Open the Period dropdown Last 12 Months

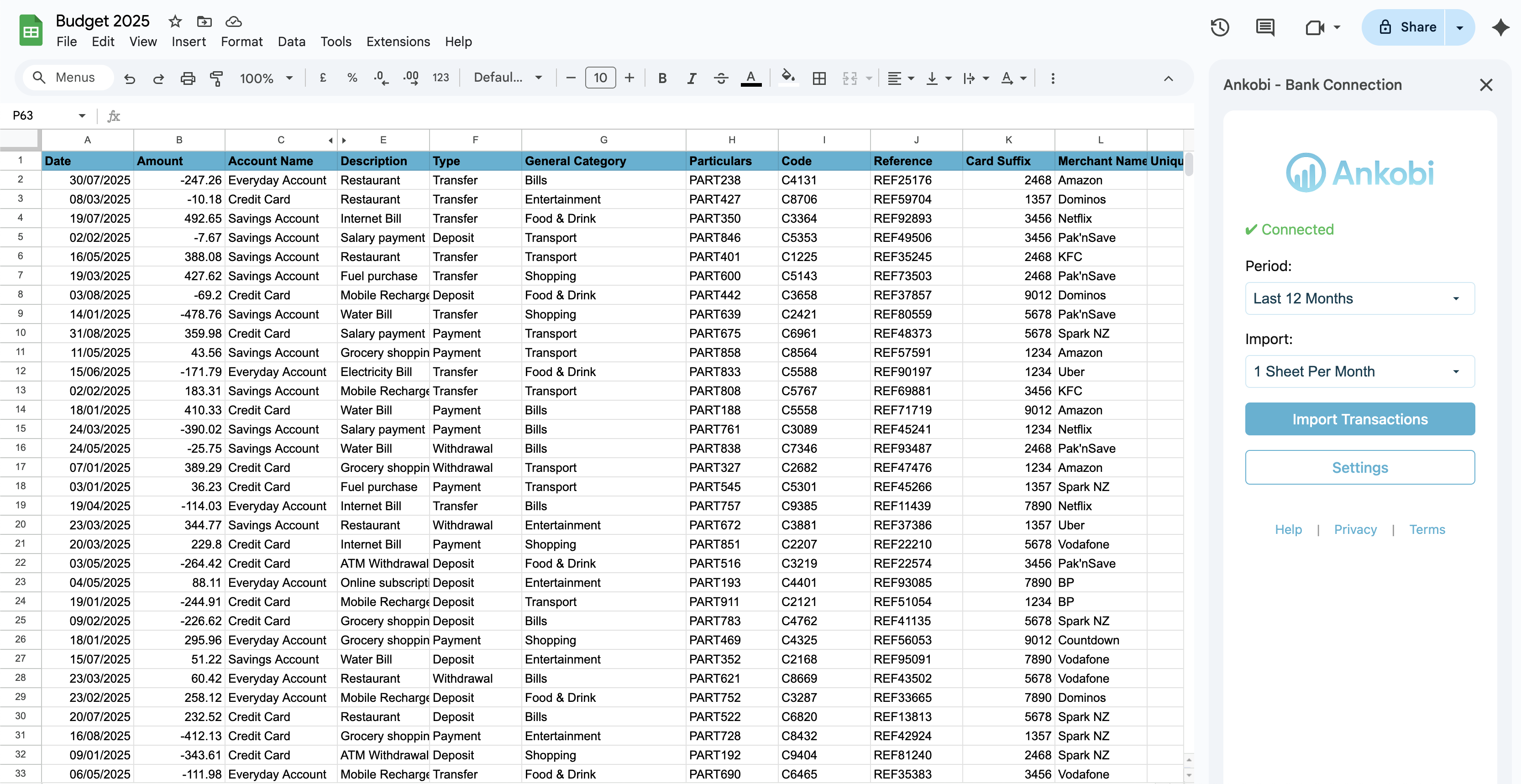pos(1360,298)
